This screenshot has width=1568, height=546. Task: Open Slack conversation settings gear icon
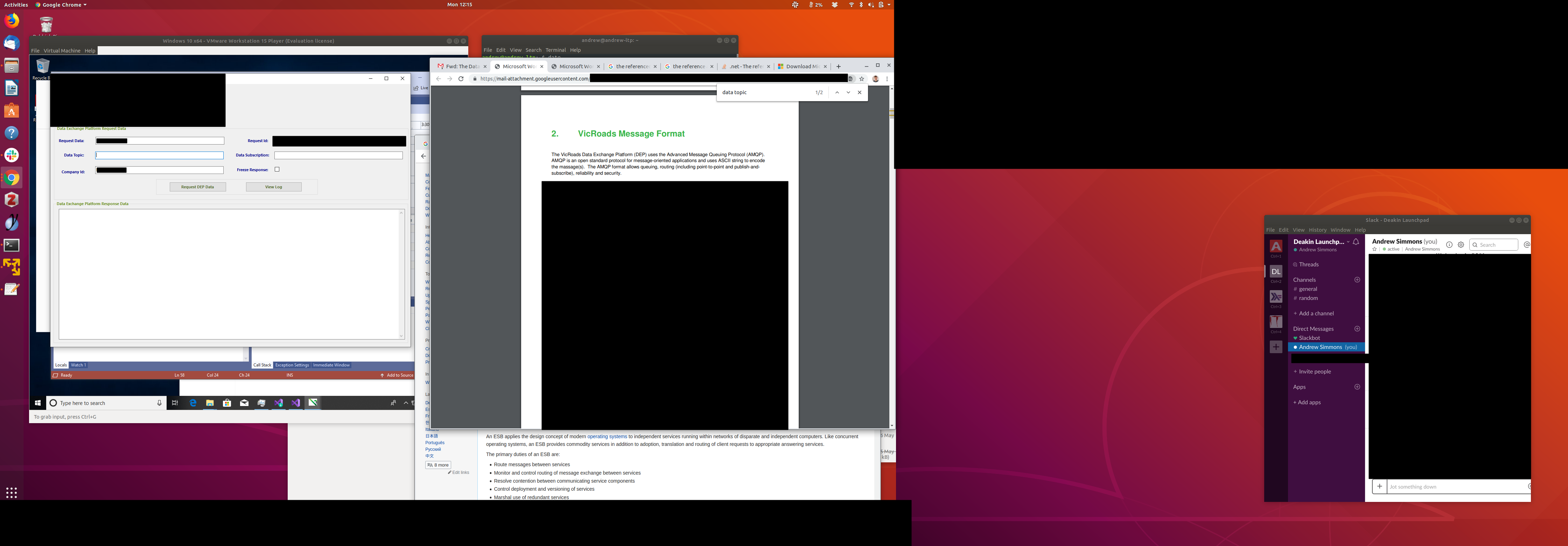pyautogui.click(x=1461, y=245)
